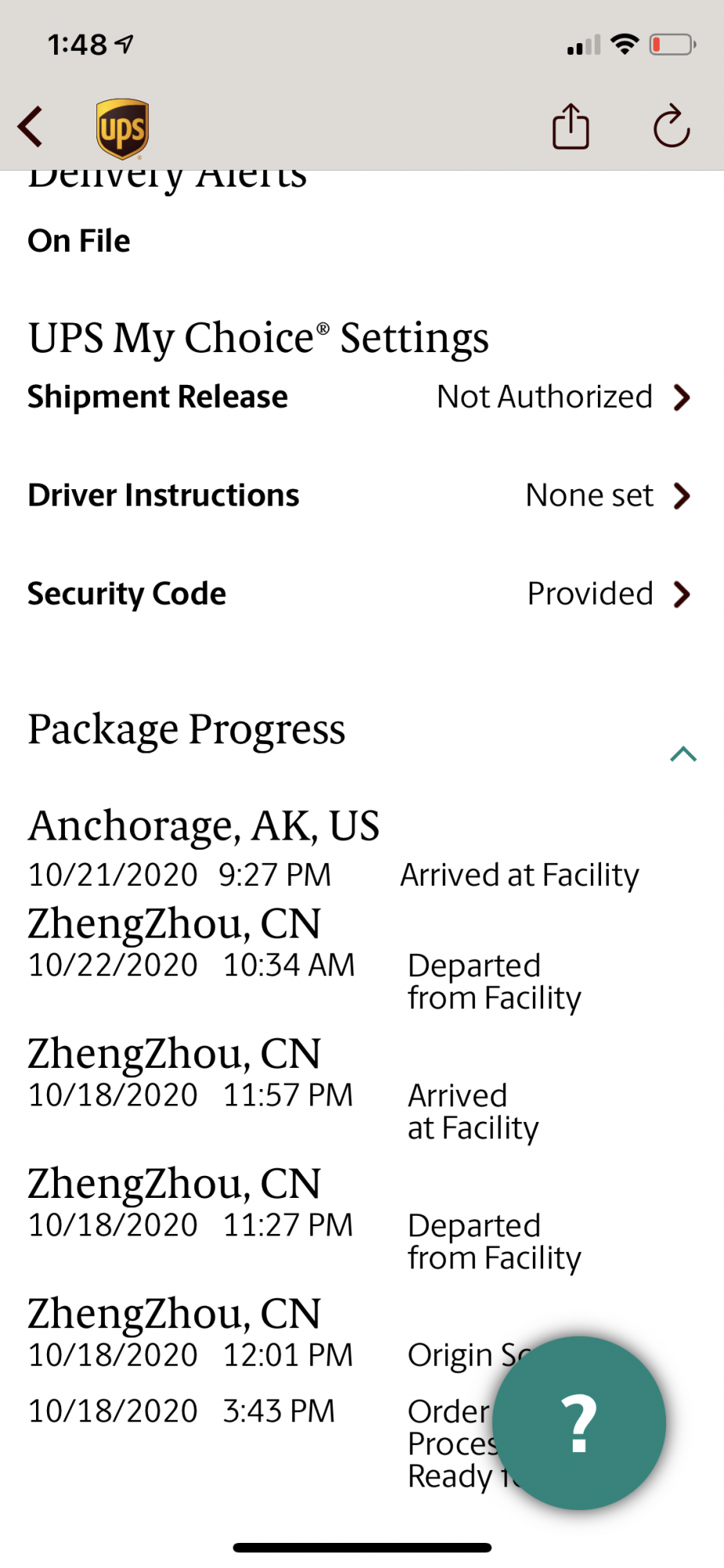Open Driver Instructions chevron
The height and width of the screenshot is (1568, 724).
682,495
